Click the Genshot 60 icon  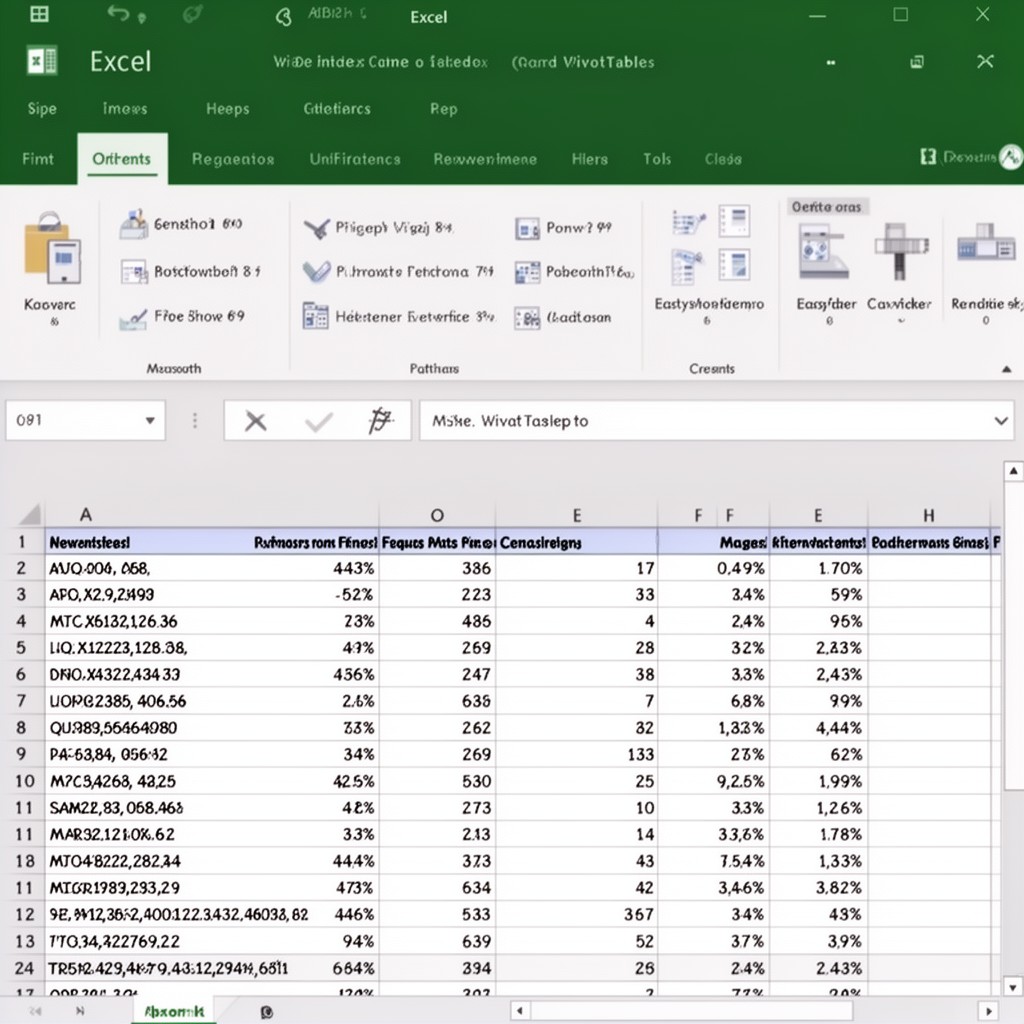pos(134,224)
